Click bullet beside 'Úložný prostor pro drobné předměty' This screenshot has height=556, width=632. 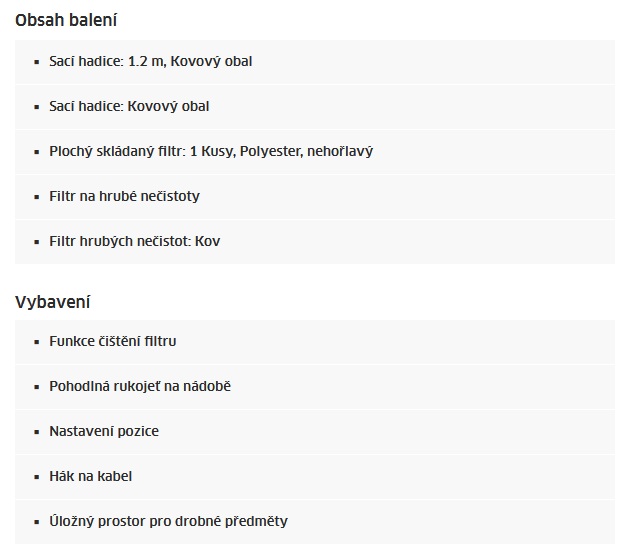pos(37,522)
